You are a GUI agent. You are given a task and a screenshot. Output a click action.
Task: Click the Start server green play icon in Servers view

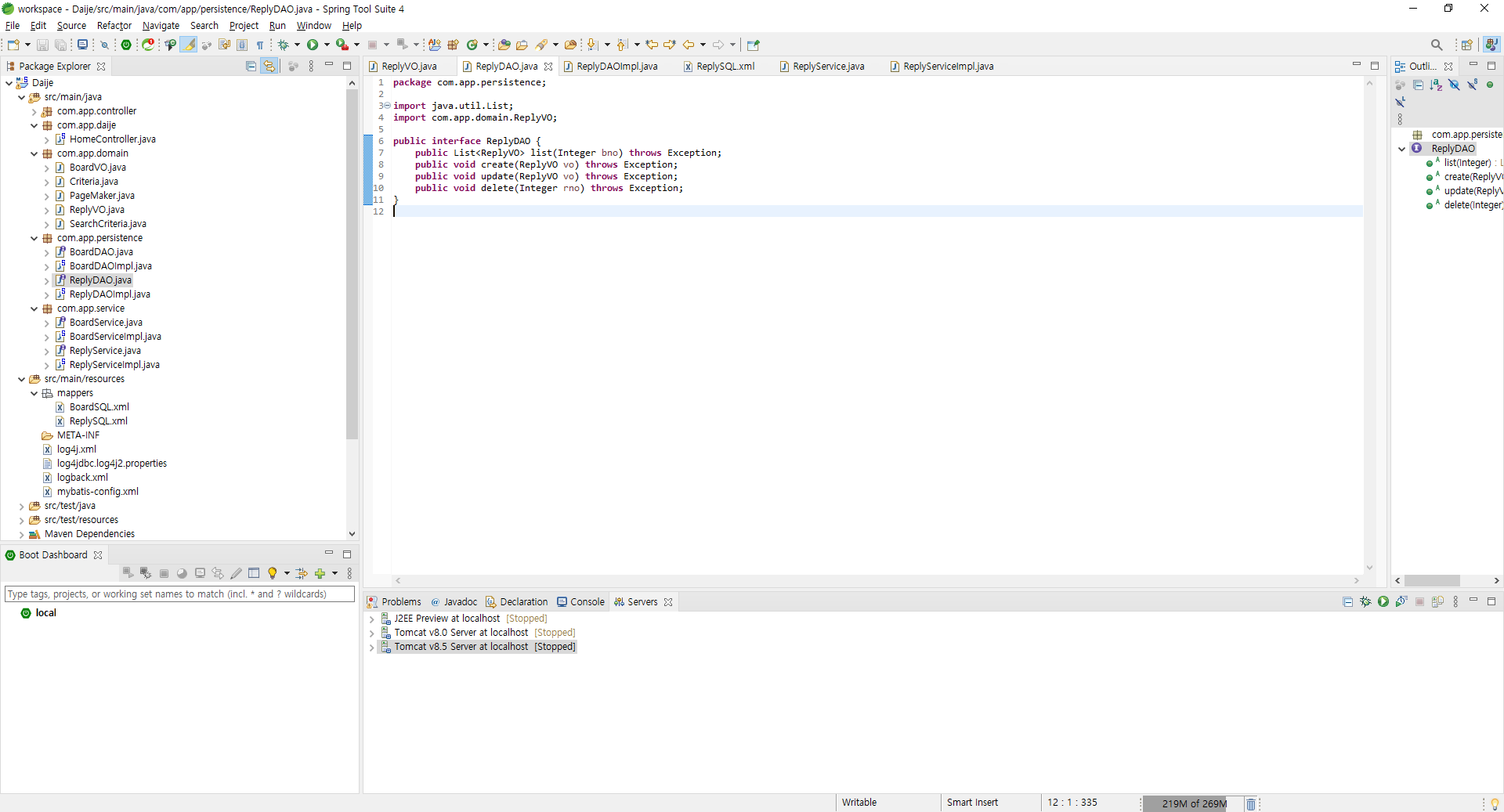1383,601
